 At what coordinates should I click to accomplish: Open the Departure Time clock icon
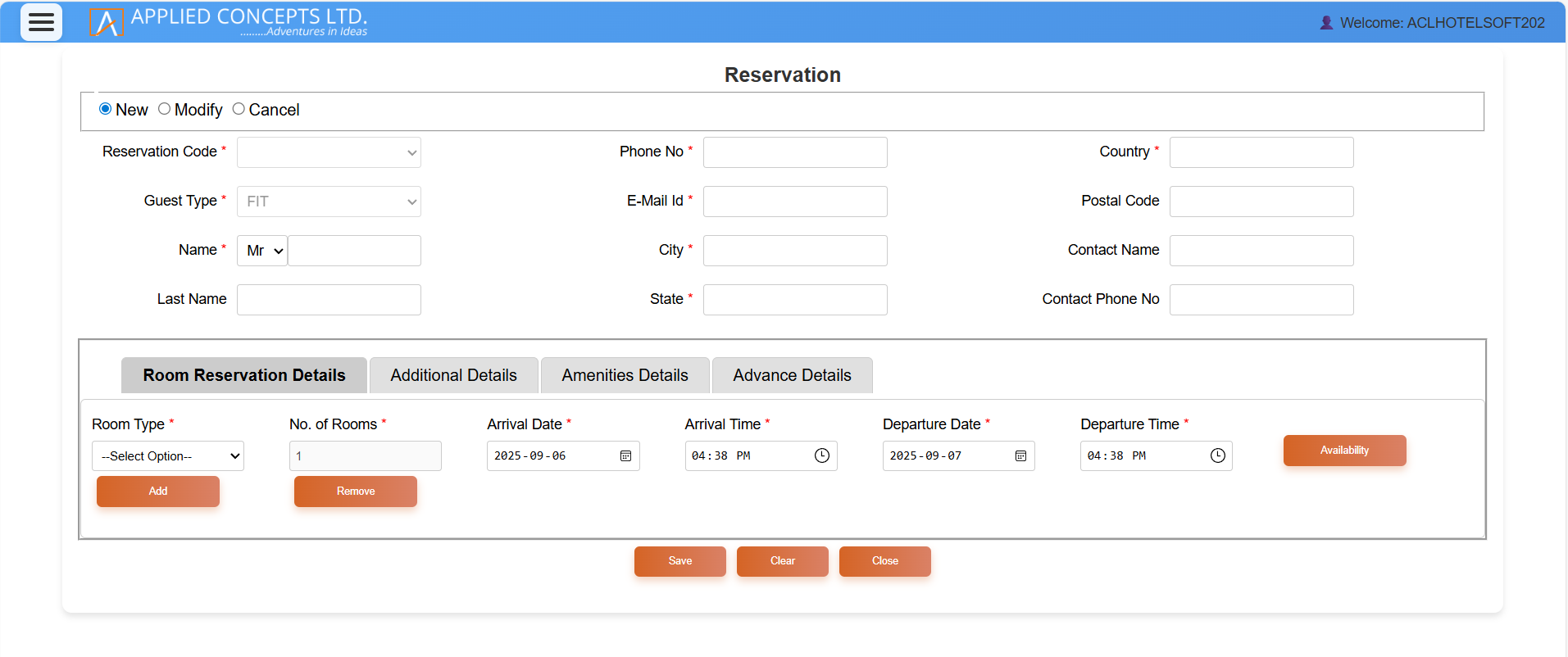coord(1218,456)
